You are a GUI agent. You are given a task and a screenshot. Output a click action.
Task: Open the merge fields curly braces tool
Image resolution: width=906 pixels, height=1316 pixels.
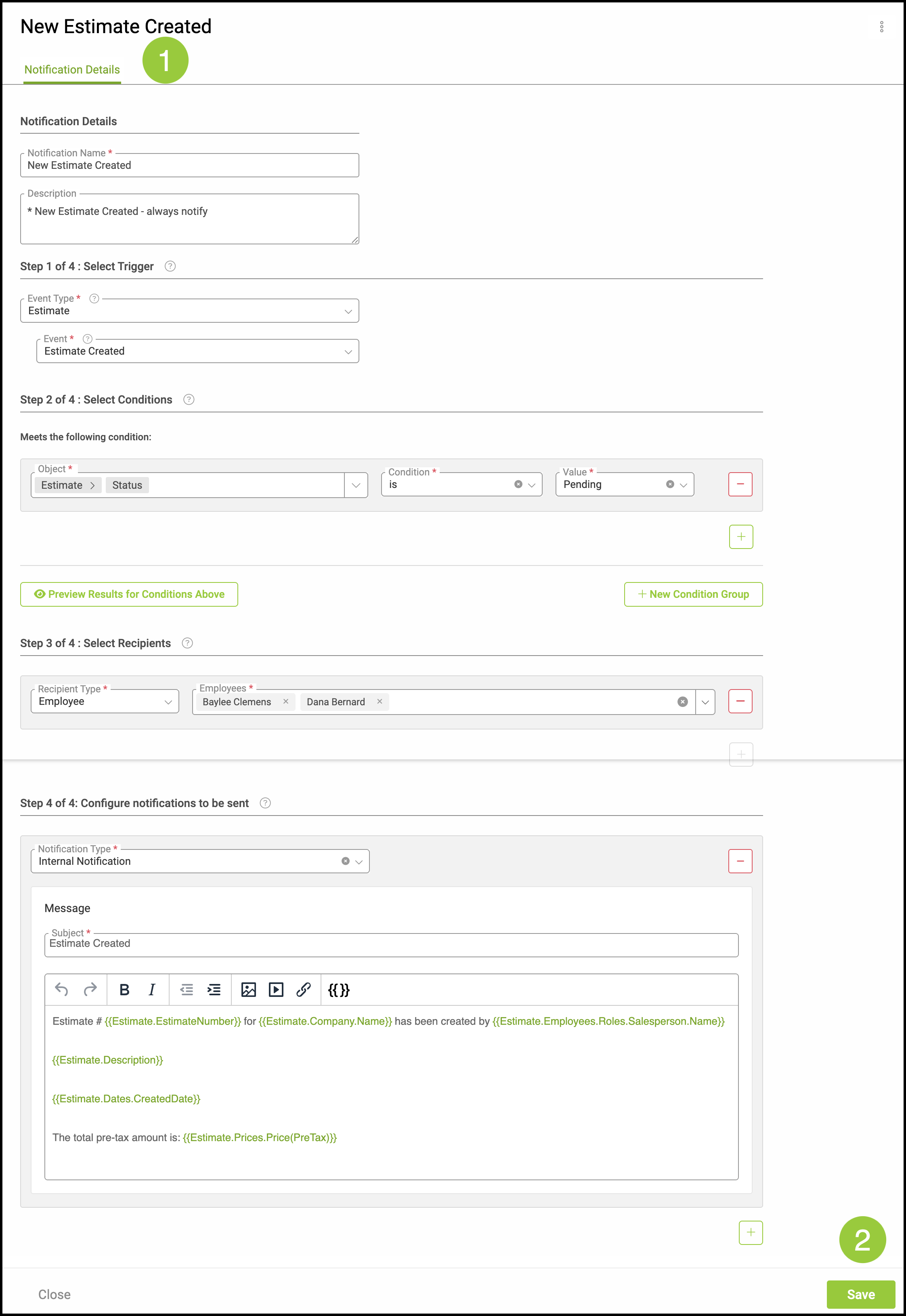[x=339, y=990]
